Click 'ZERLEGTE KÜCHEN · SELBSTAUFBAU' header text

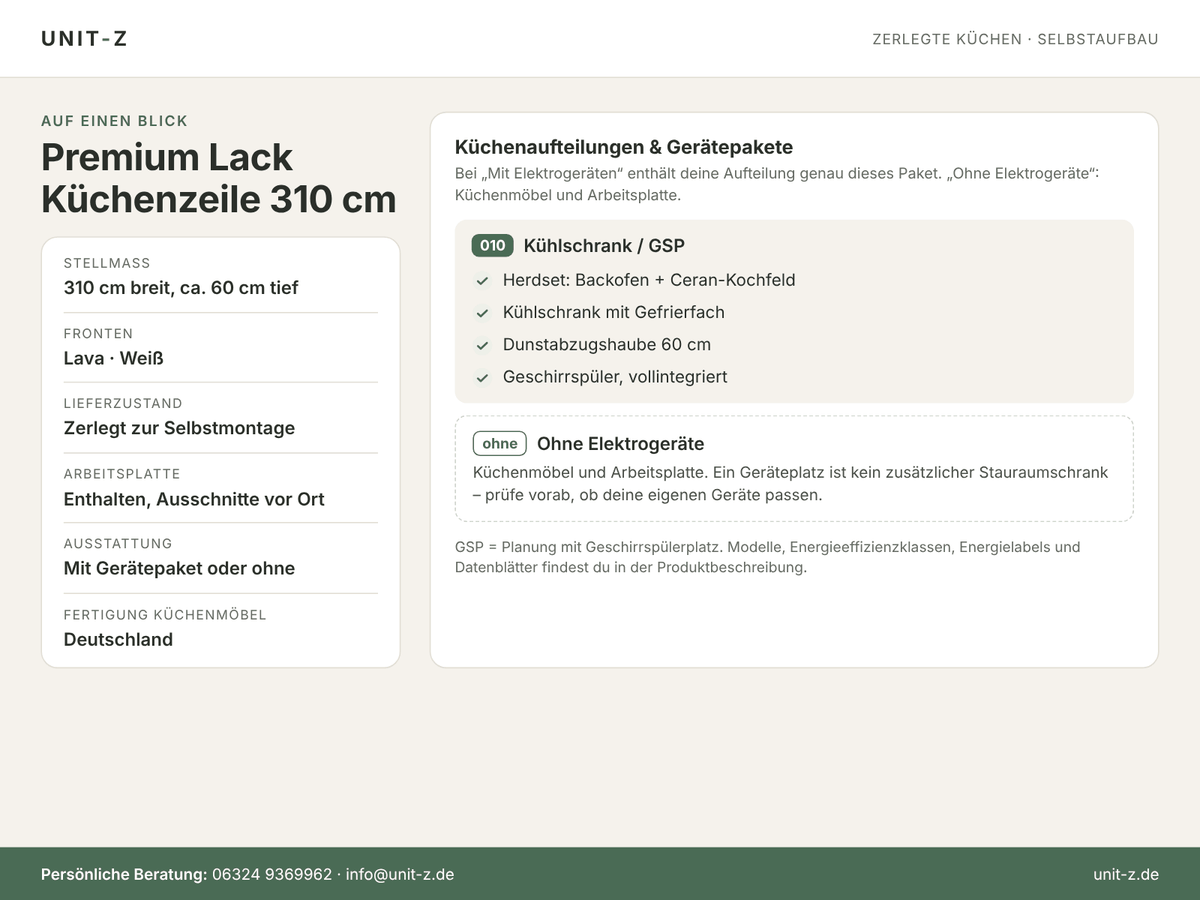[x=1015, y=39]
